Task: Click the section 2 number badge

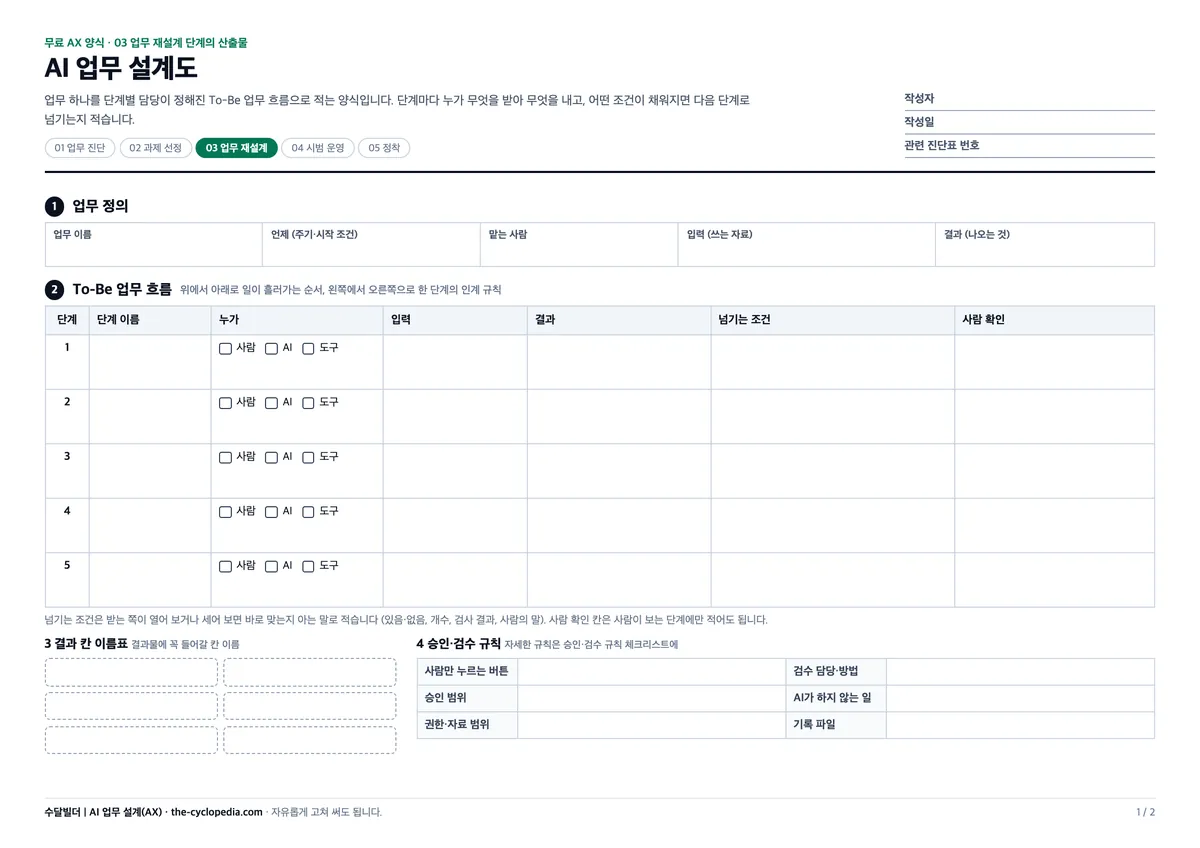Action: click(x=54, y=291)
